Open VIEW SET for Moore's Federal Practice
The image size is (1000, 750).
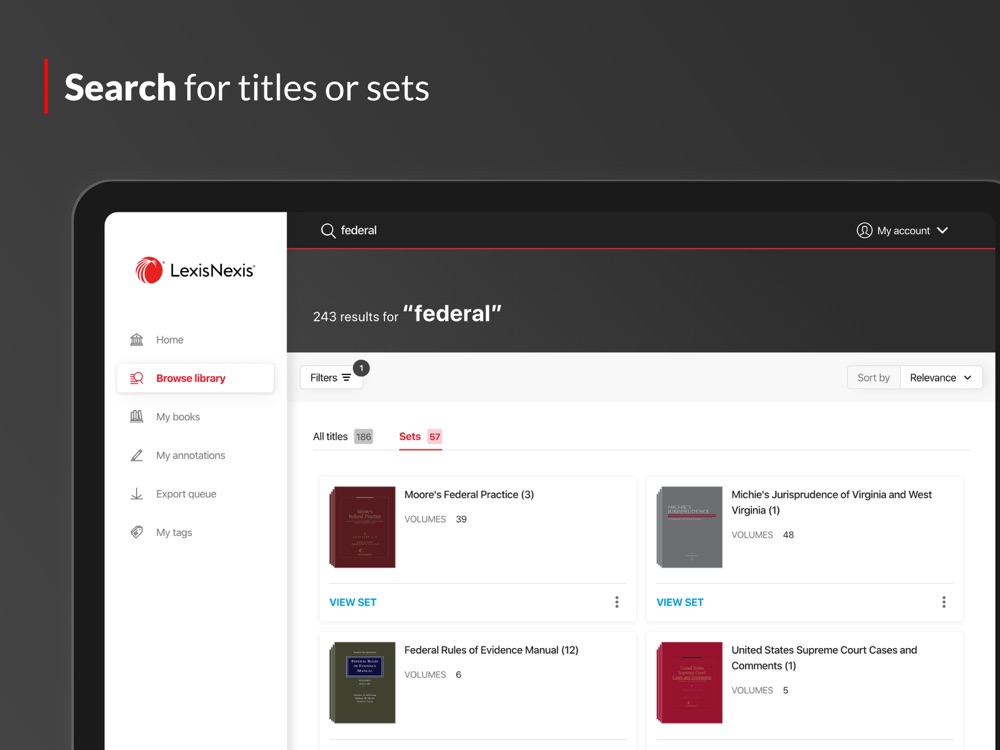353,602
